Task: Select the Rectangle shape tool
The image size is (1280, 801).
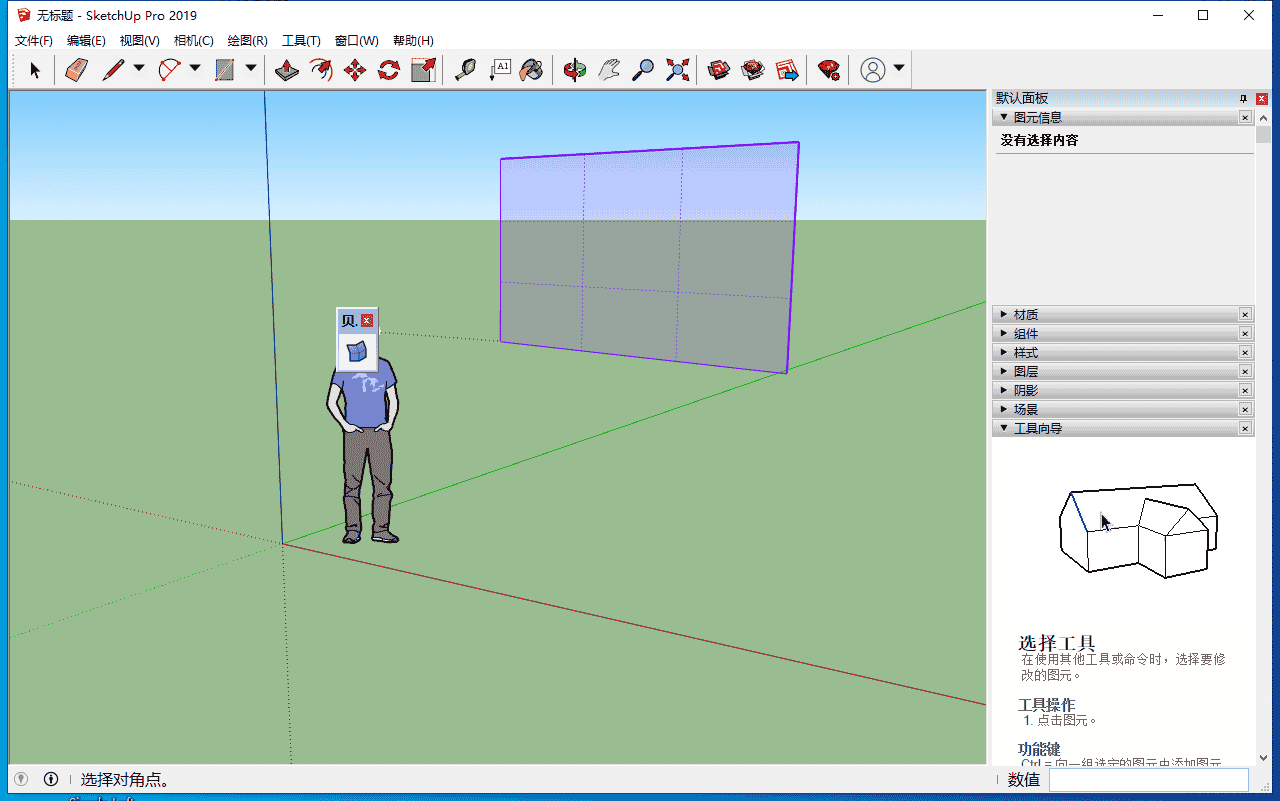Action: tap(225, 70)
